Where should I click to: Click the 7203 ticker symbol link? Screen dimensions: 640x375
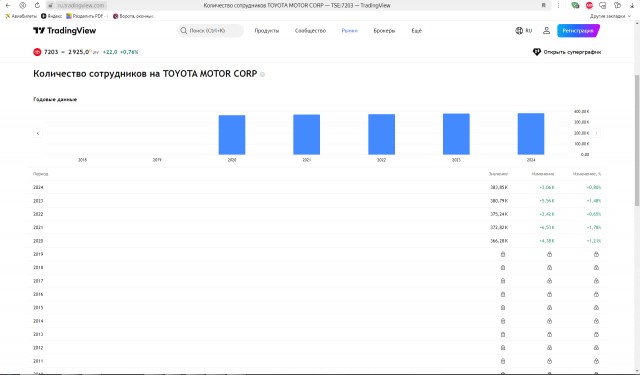pyautogui.click(x=51, y=52)
